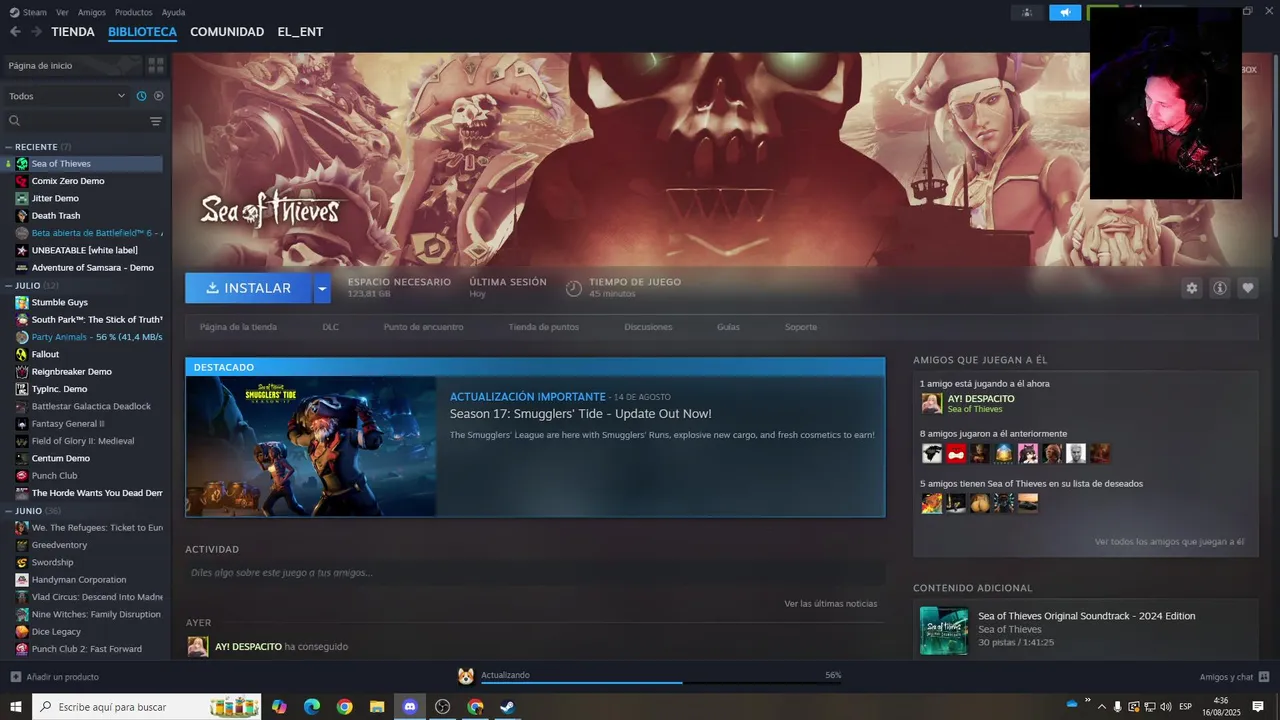Click Añadir un producto button
The width and height of the screenshot is (1280, 720).
pyautogui.click(x=55, y=677)
